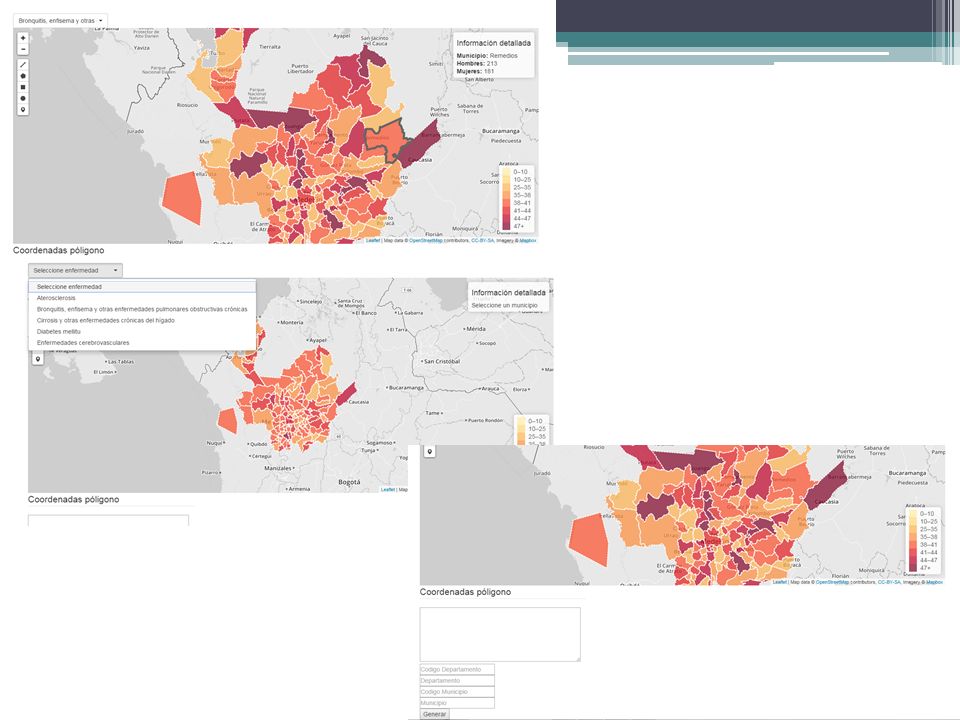Click 'Información detallada' heading on middle map
This screenshot has width=960, height=720.
508,292
